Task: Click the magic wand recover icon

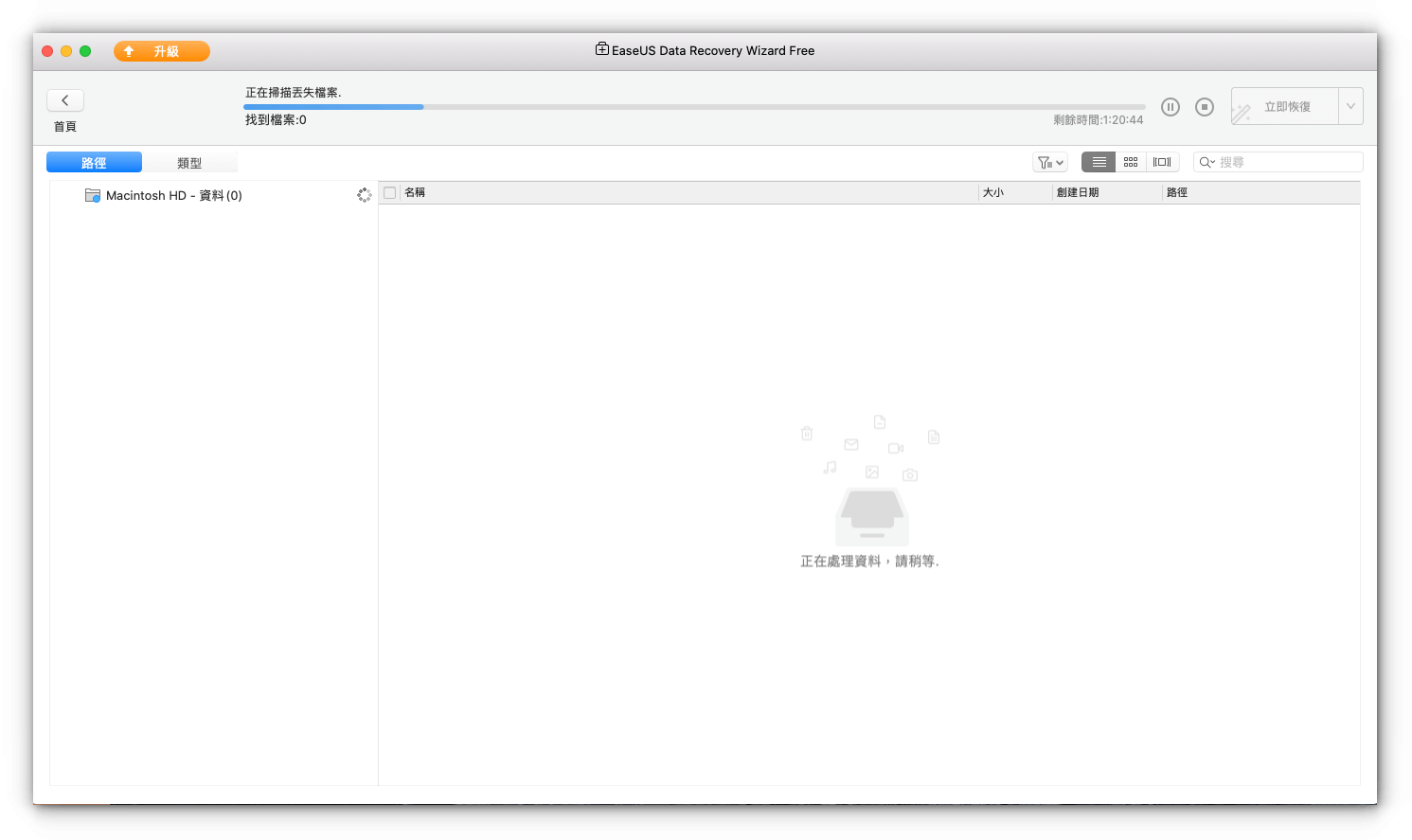Action: tap(1242, 114)
